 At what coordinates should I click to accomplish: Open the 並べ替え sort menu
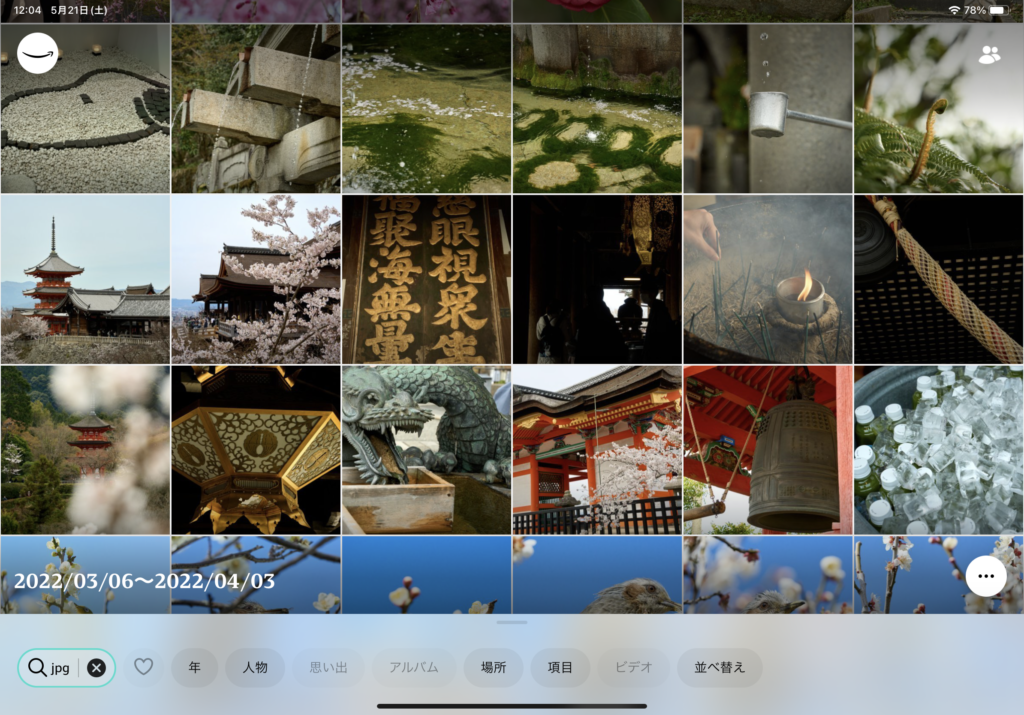(719, 668)
